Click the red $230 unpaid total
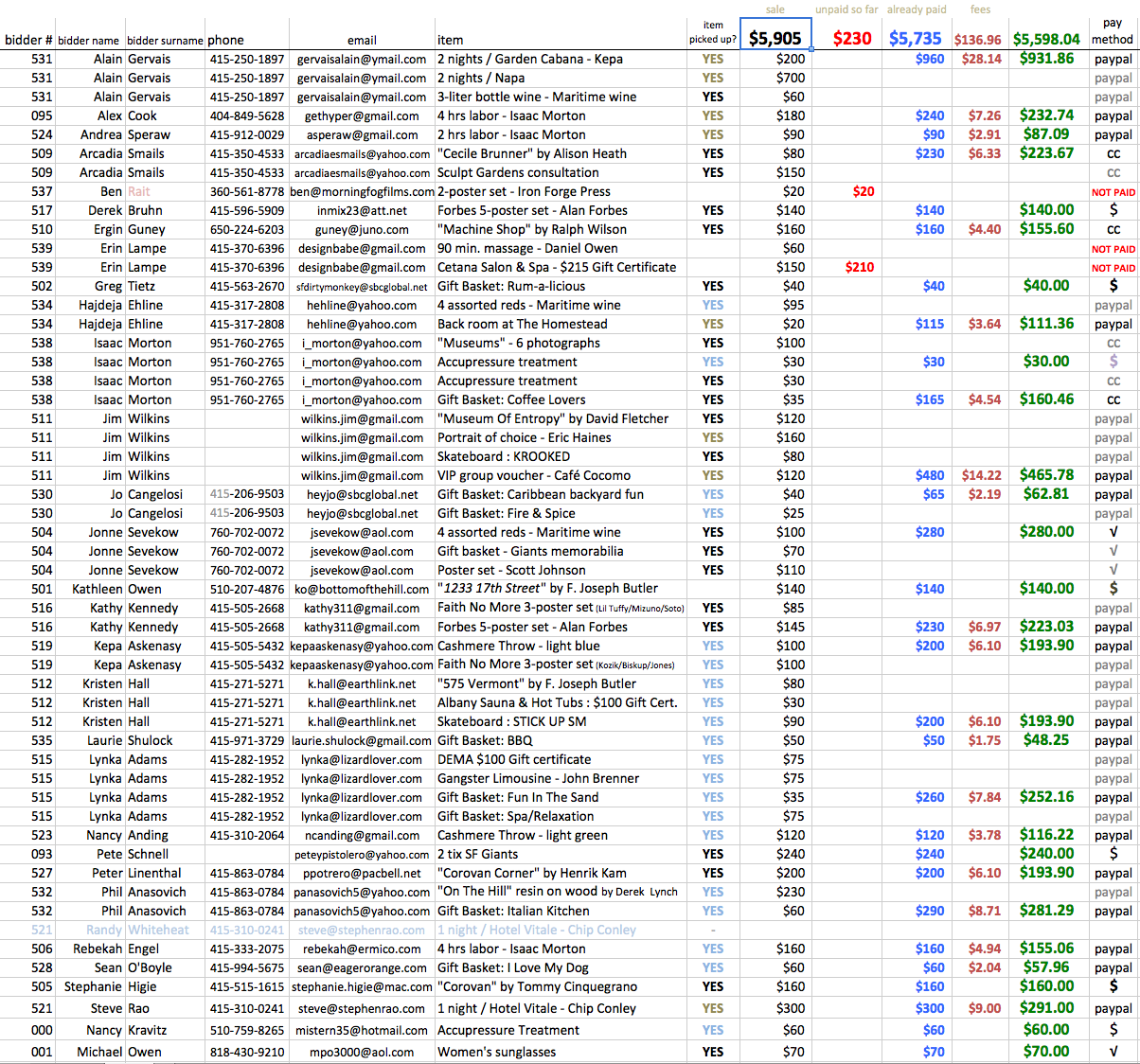This screenshot has height=1064, width=1140. (852, 39)
